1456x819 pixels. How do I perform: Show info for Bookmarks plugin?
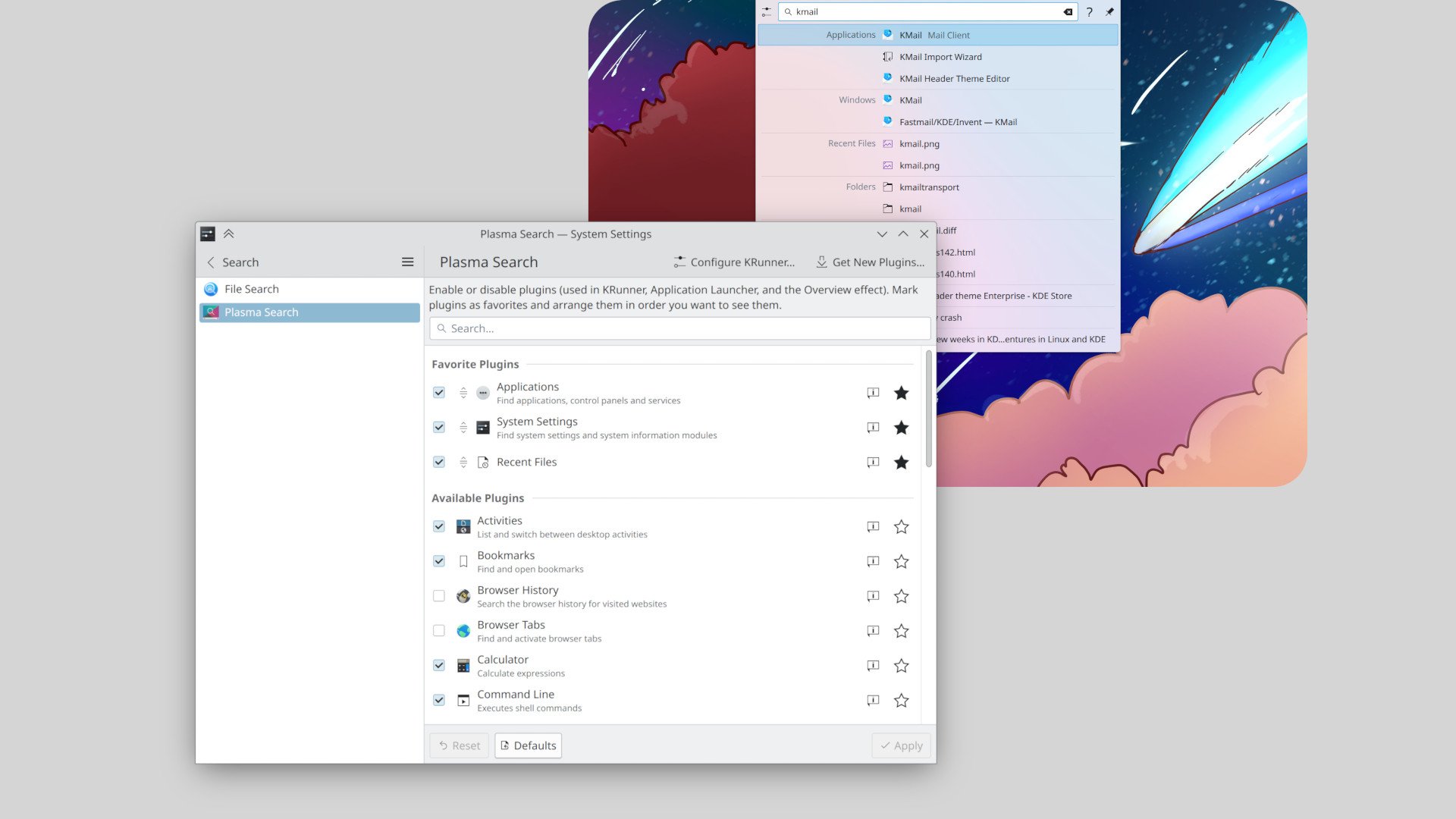coord(873,562)
